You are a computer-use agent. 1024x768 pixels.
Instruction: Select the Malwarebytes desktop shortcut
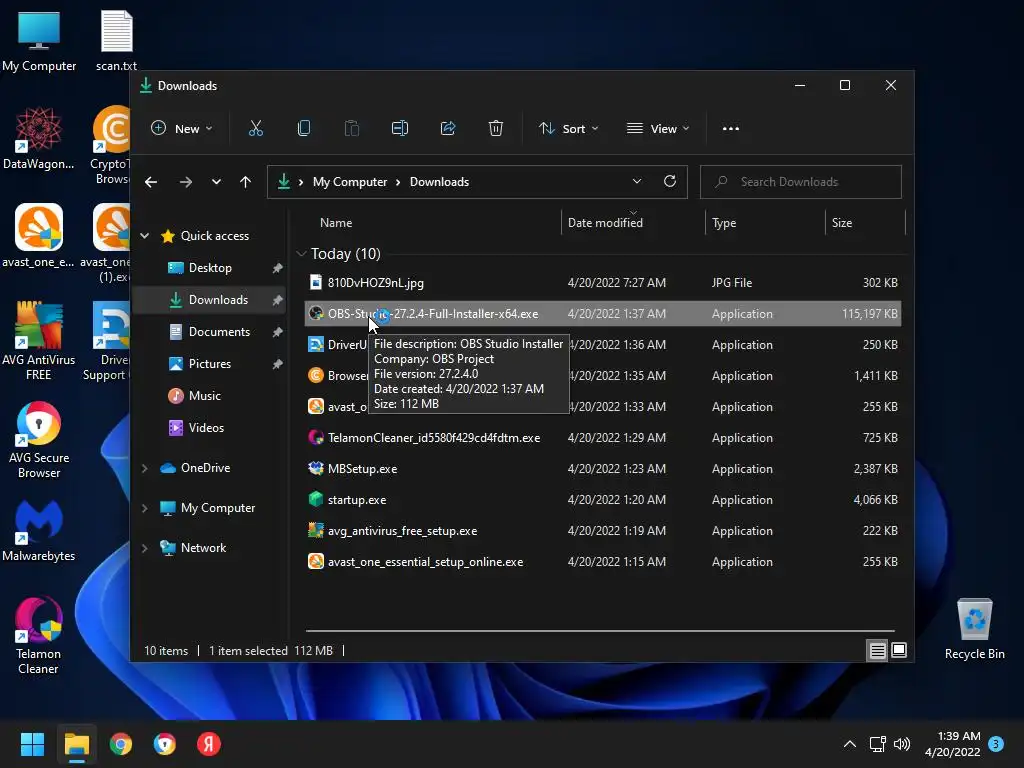[39, 530]
